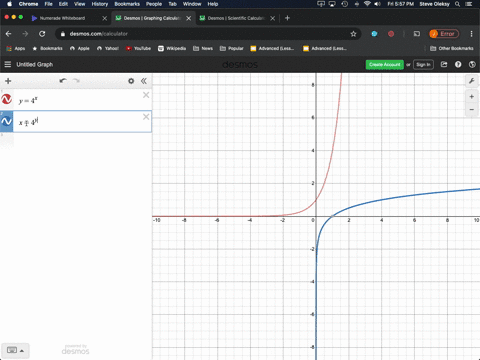Click the red extension icon

click(391, 34)
